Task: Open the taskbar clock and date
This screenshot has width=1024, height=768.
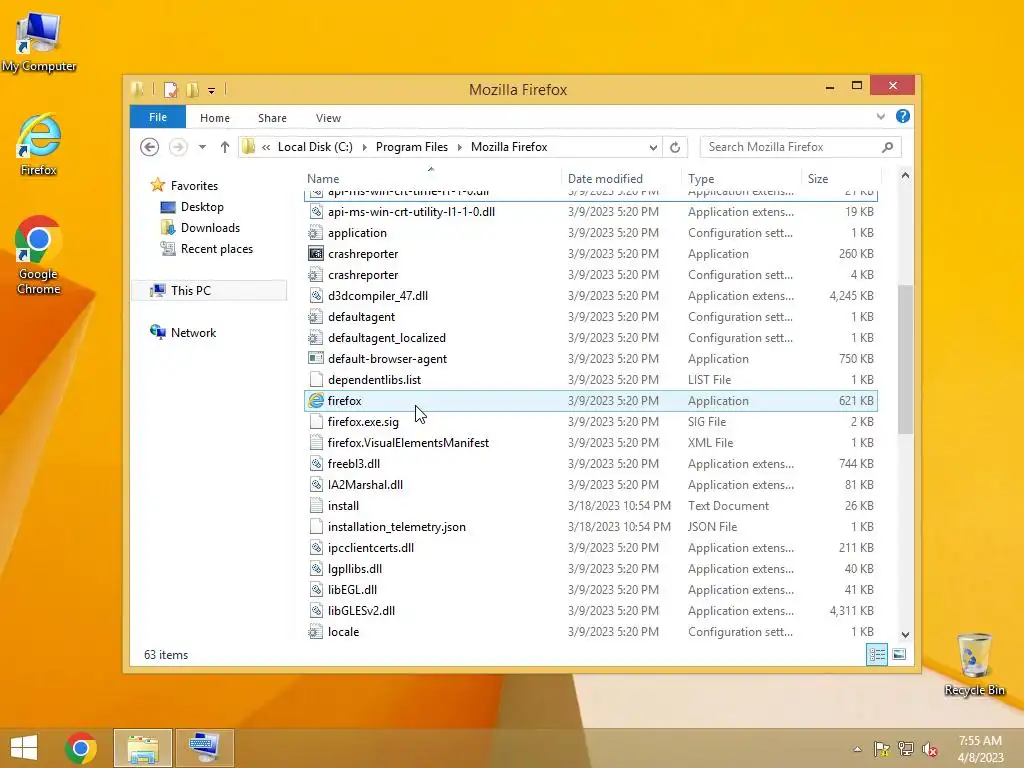Action: click(x=980, y=749)
